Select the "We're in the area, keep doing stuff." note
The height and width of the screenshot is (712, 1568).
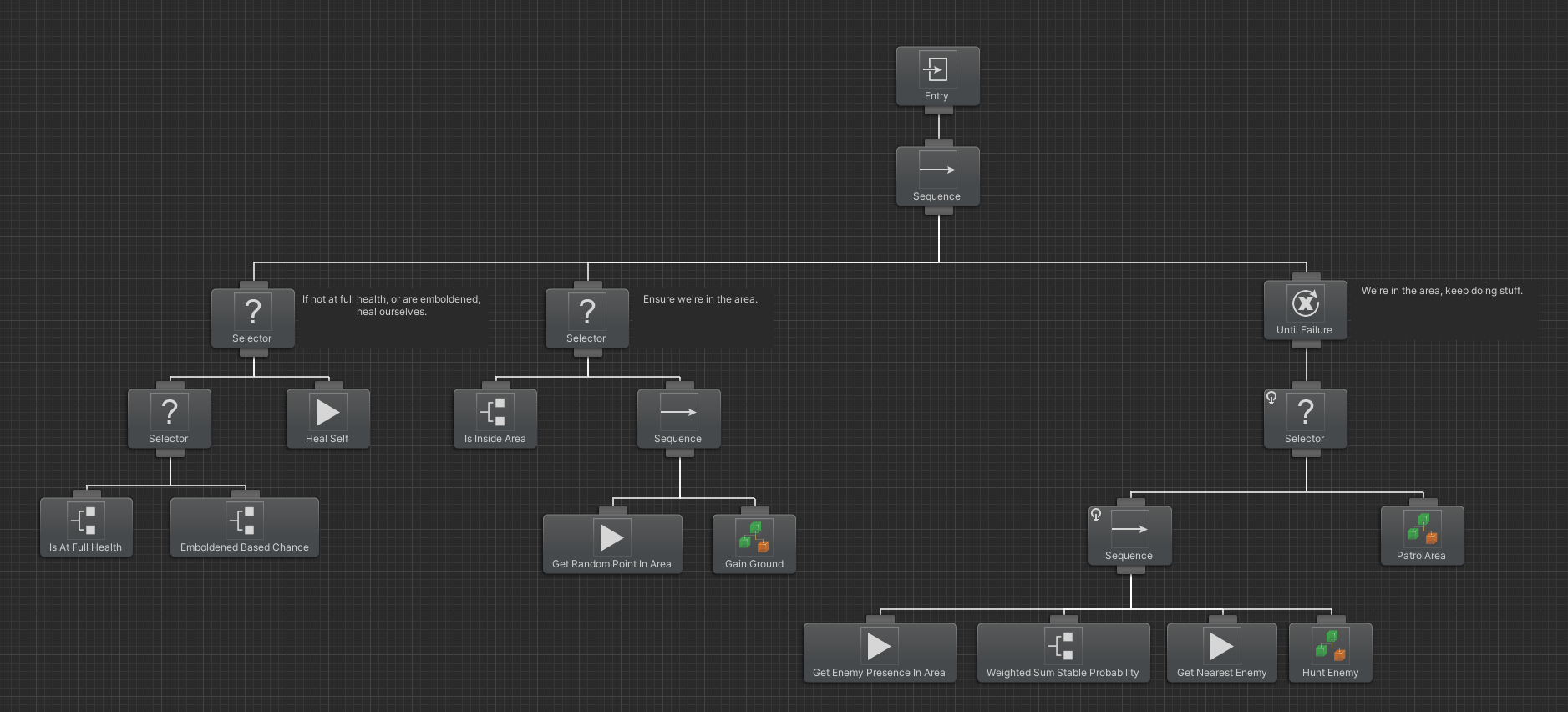point(1442,291)
